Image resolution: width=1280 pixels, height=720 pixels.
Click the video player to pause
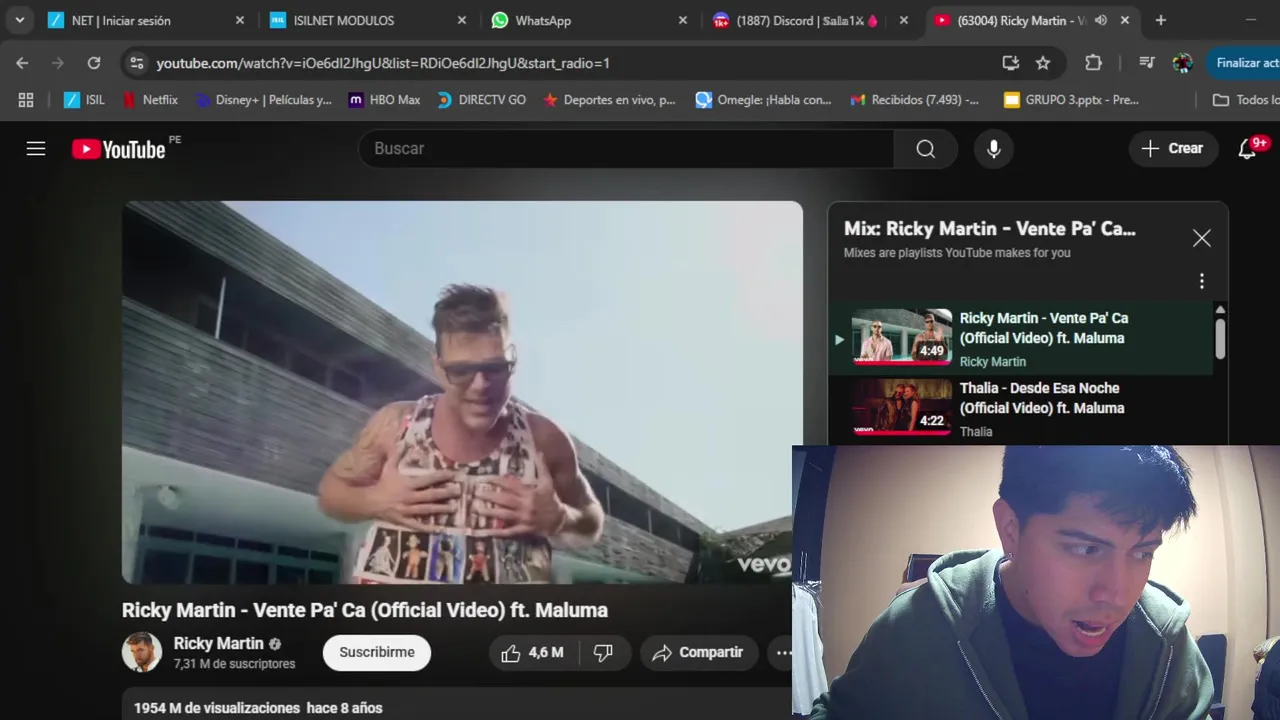pyautogui.click(x=462, y=392)
